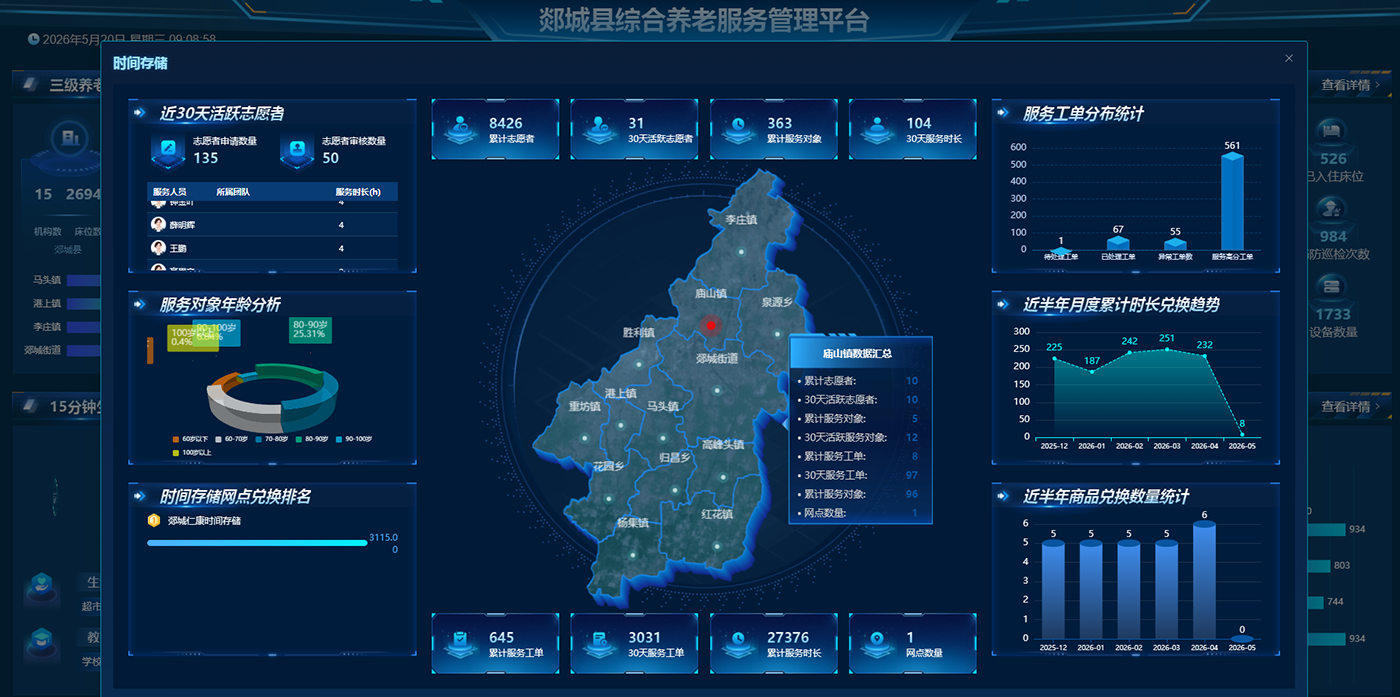Select 高峰头镇 on the map

pyautogui.click(x=722, y=444)
